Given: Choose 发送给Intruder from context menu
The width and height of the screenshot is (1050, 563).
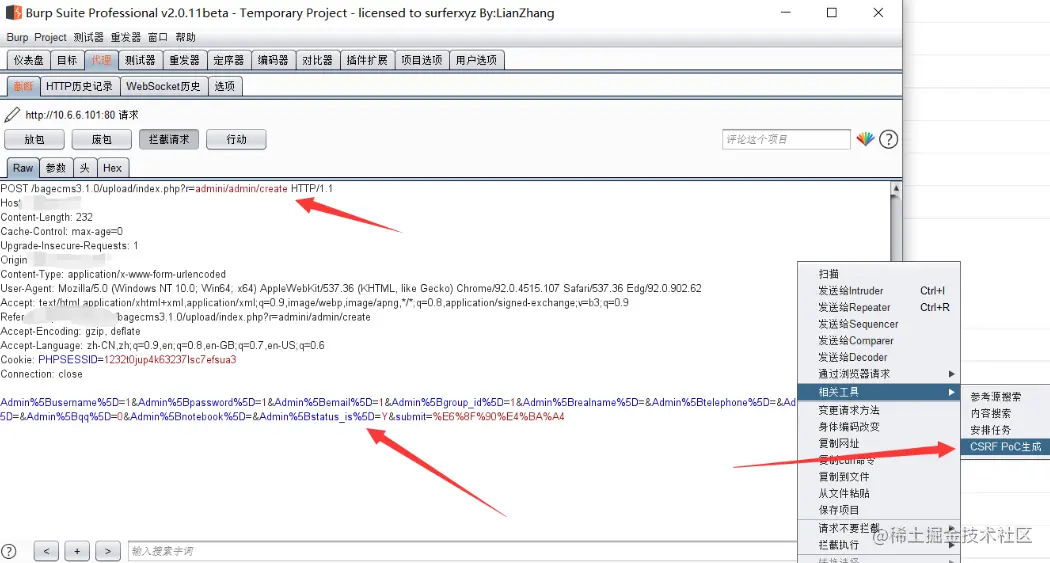Looking at the screenshot, I should [879, 291].
